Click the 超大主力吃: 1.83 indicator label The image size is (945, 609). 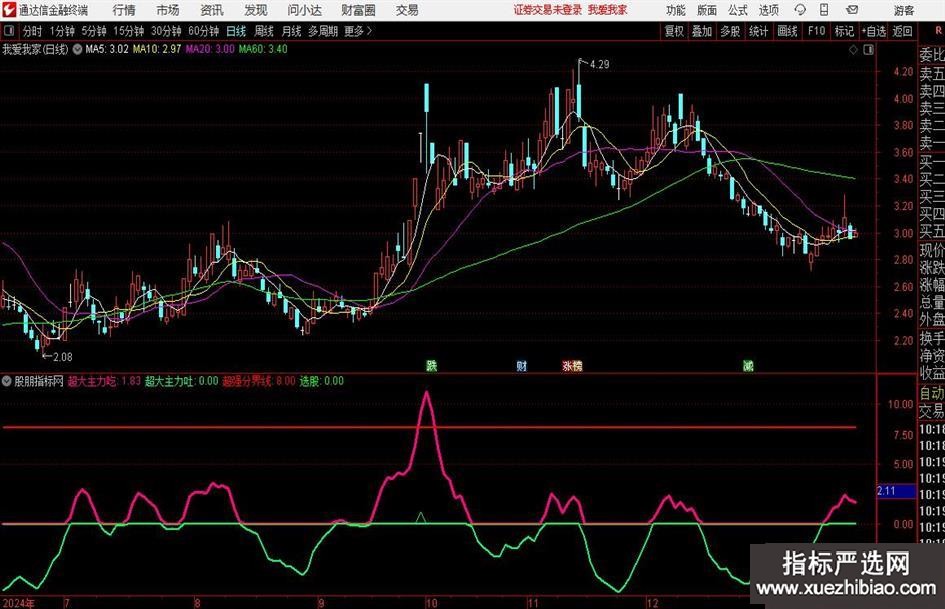pos(104,381)
